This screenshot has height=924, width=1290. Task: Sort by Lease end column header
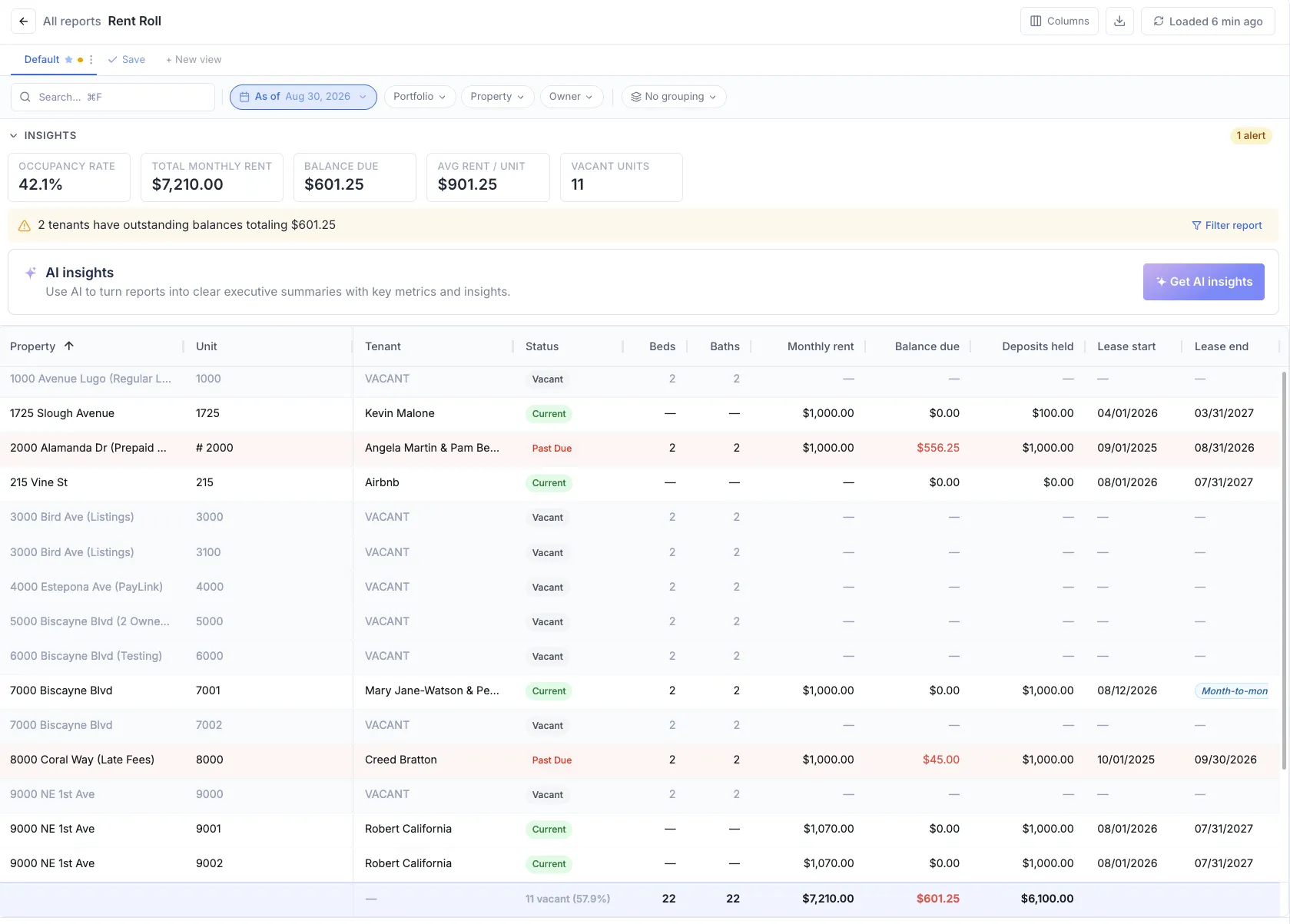pos(1221,346)
